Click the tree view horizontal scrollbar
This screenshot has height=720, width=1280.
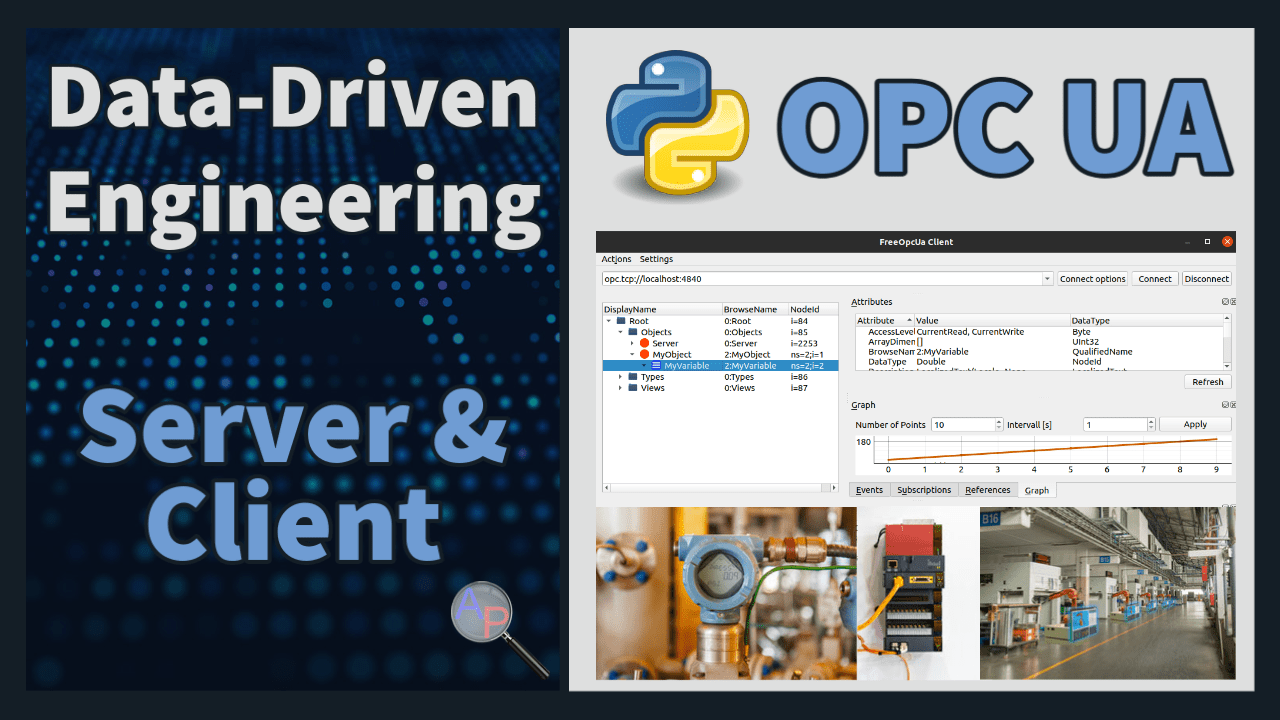click(720, 488)
